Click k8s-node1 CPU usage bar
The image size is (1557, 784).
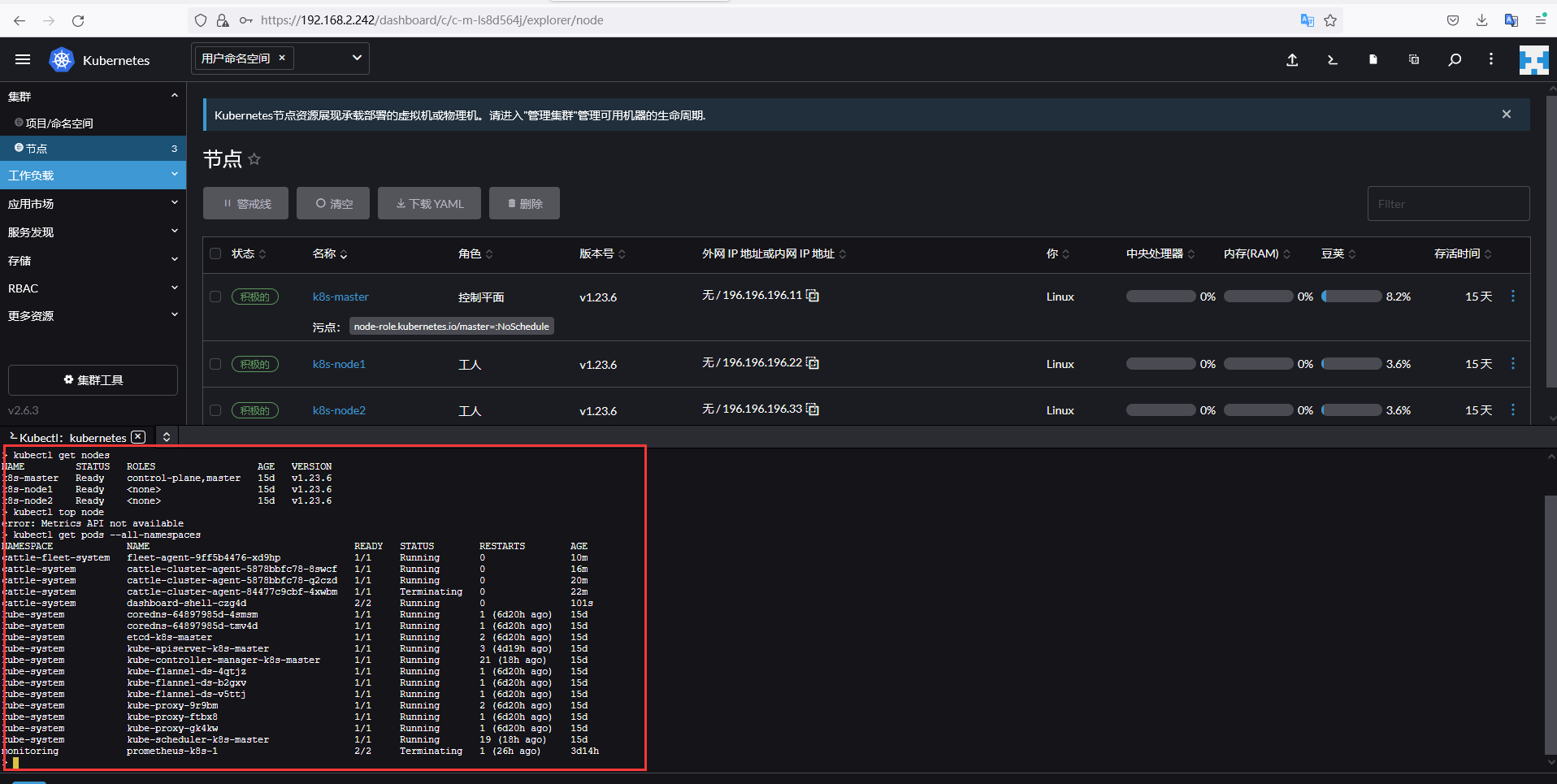point(1160,364)
